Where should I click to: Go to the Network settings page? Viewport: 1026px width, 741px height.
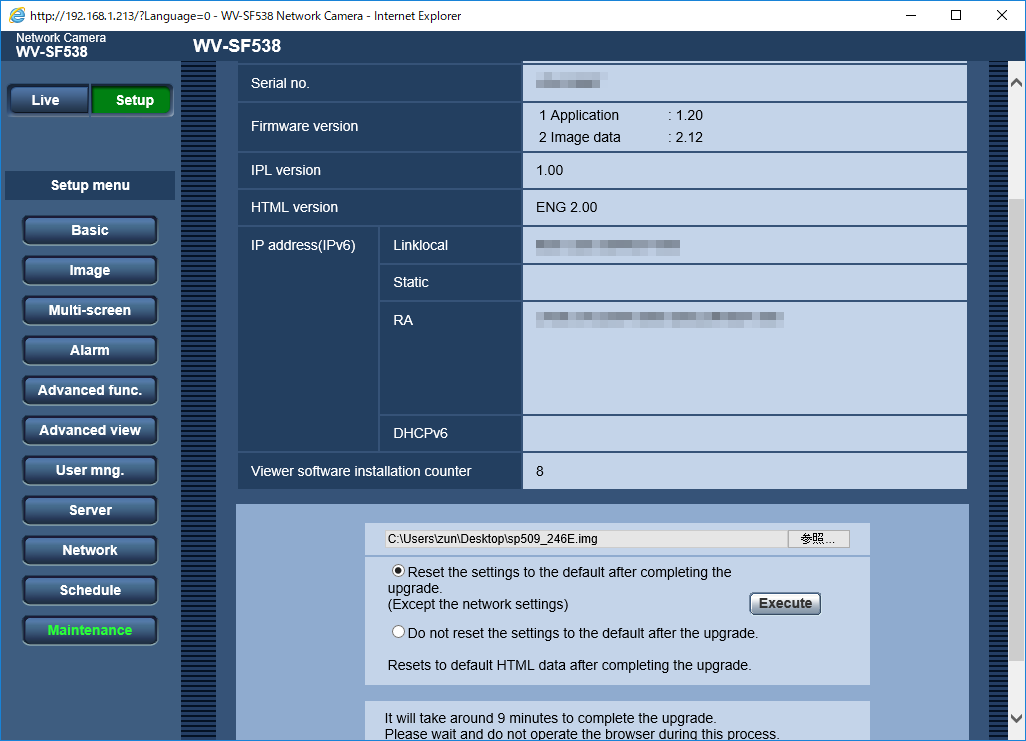[90, 550]
